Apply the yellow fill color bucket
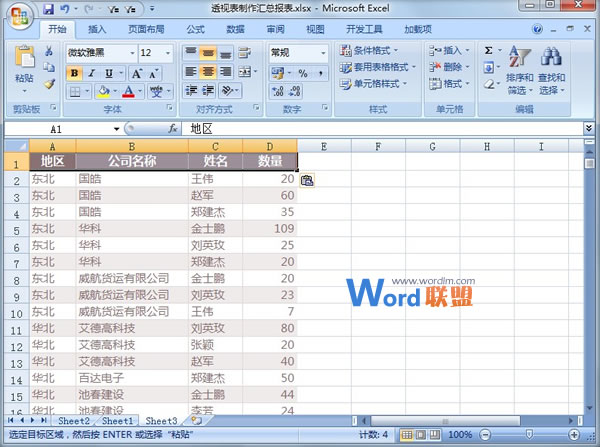 [x=104, y=91]
